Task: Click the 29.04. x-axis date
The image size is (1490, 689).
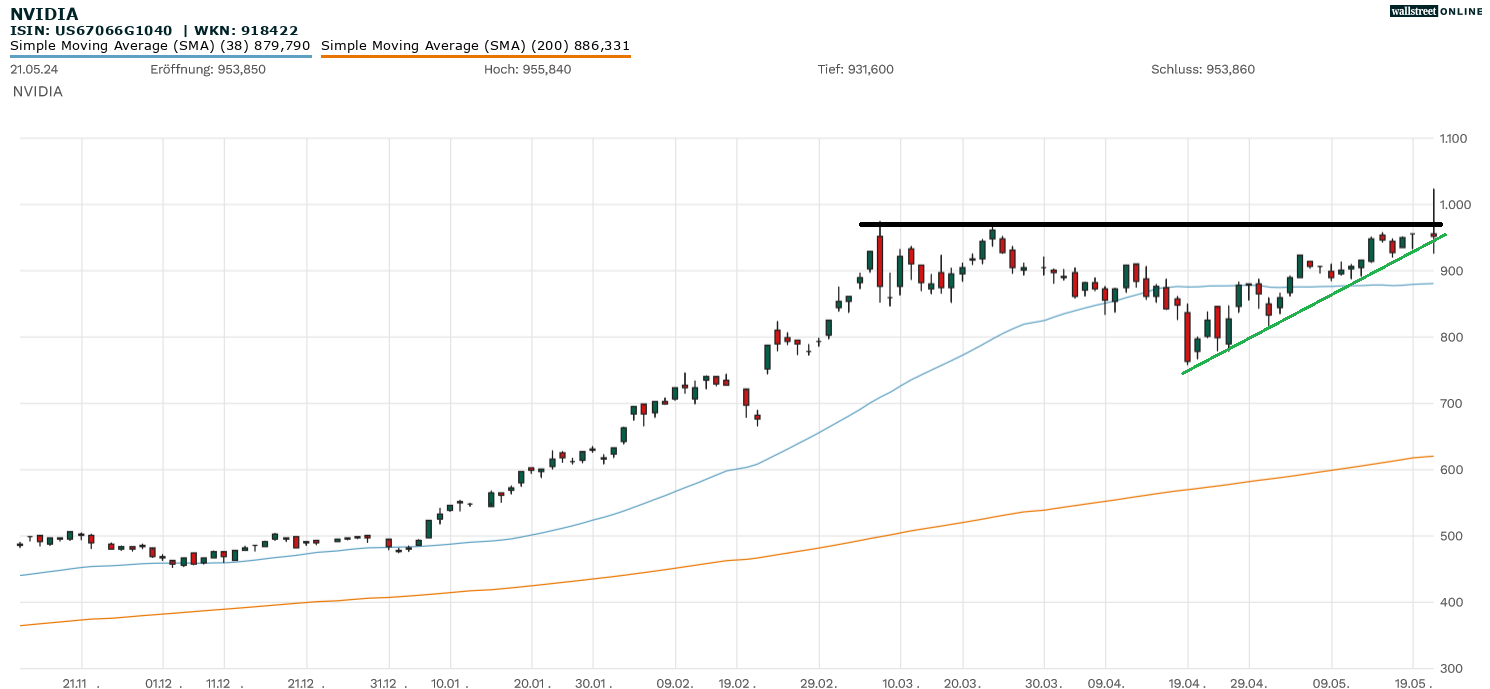Action: pyautogui.click(x=1249, y=682)
